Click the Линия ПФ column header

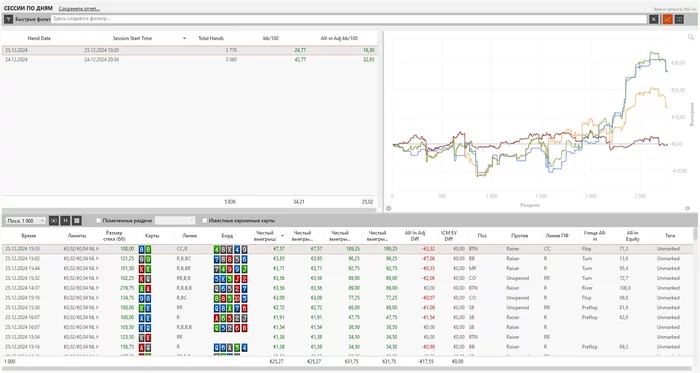pyautogui.click(x=557, y=236)
